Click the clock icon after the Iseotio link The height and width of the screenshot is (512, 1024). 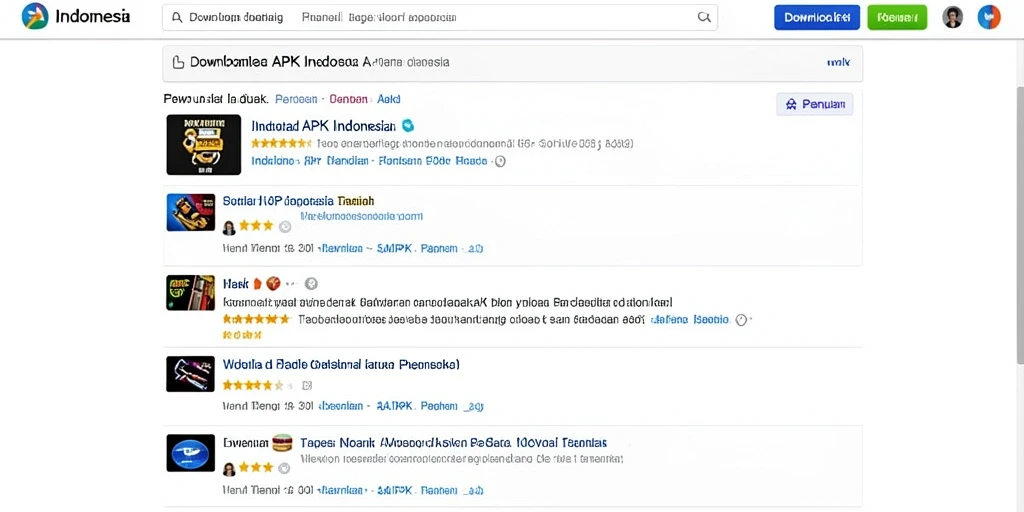pos(741,320)
